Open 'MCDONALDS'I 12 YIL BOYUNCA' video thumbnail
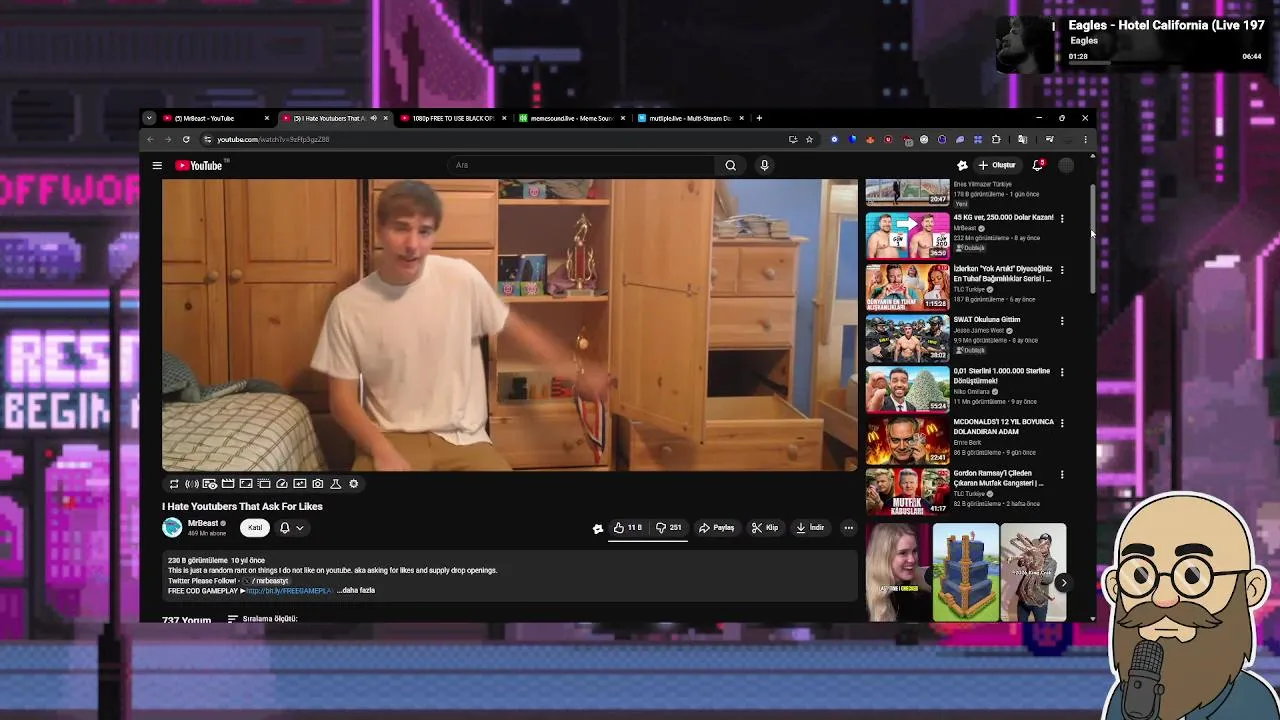Screen dimensions: 1280x720 [x=907, y=440]
